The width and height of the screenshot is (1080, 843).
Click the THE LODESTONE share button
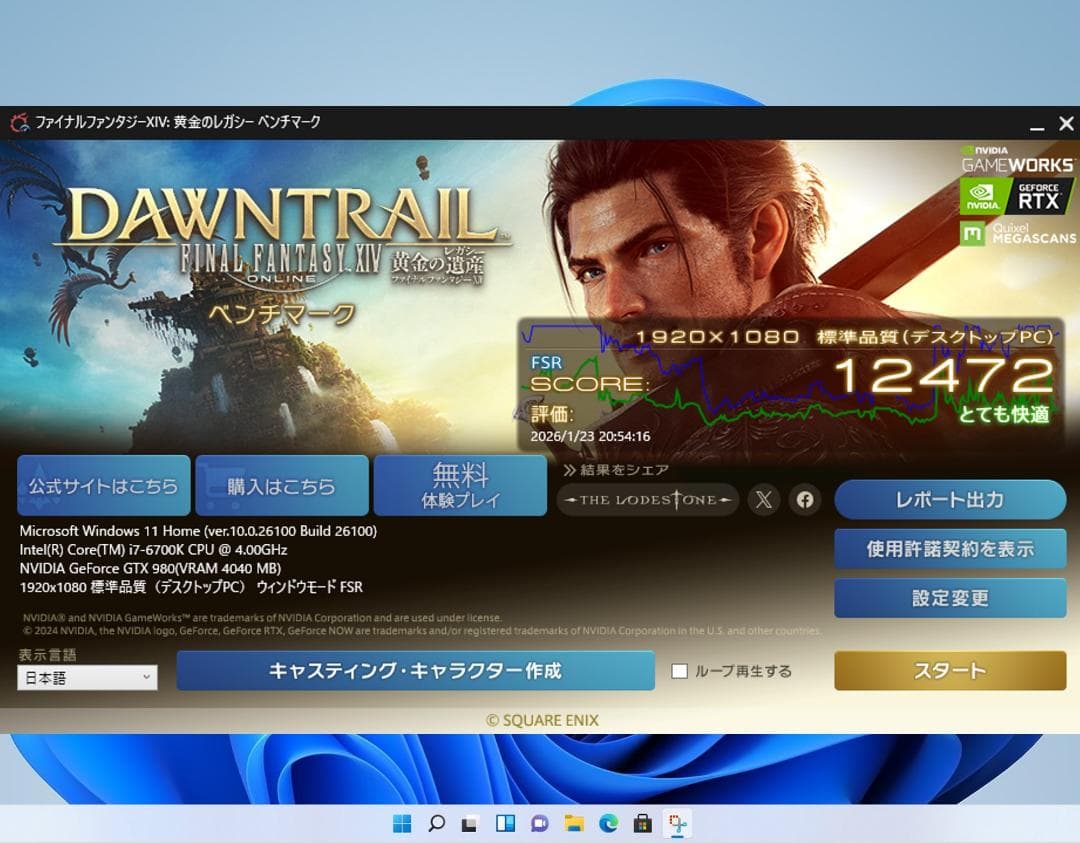click(x=648, y=499)
